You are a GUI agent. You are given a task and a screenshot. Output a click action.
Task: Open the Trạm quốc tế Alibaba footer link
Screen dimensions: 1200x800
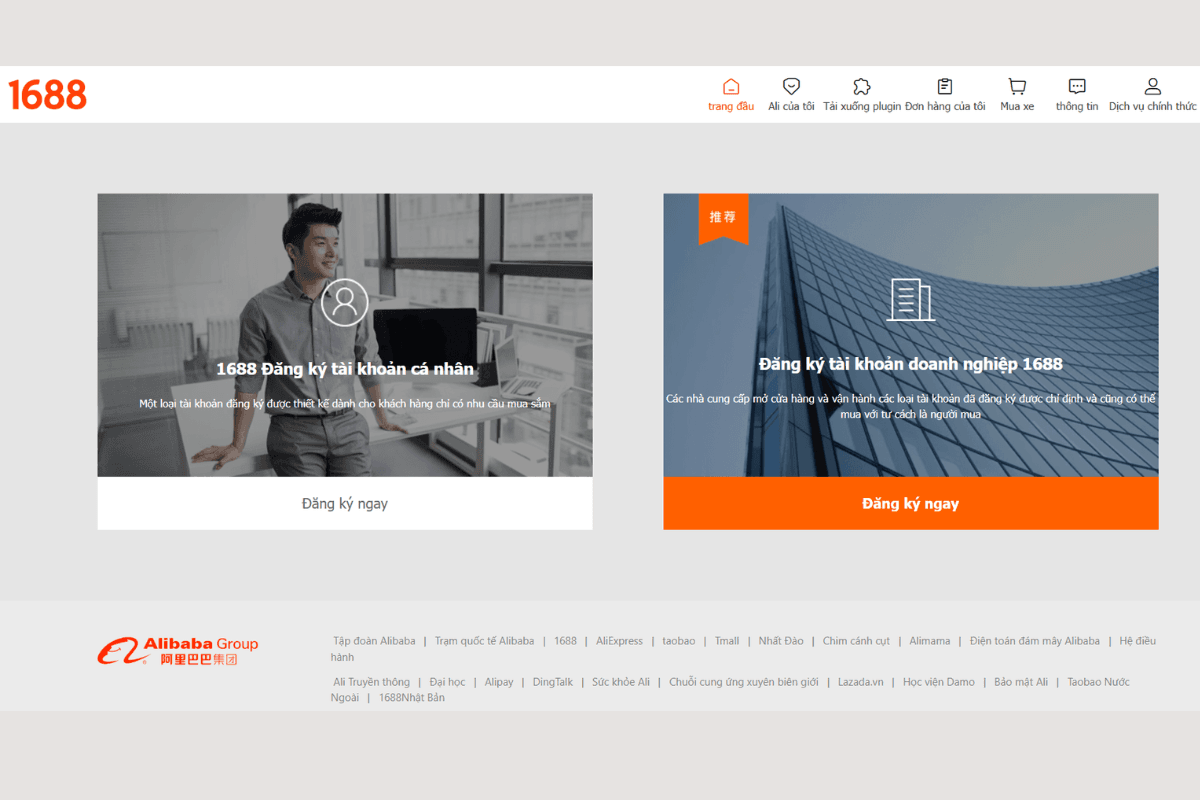pos(484,641)
